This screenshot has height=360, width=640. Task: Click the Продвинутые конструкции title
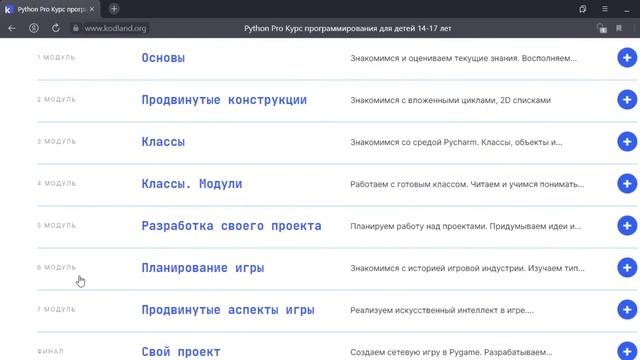[x=224, y=100]
